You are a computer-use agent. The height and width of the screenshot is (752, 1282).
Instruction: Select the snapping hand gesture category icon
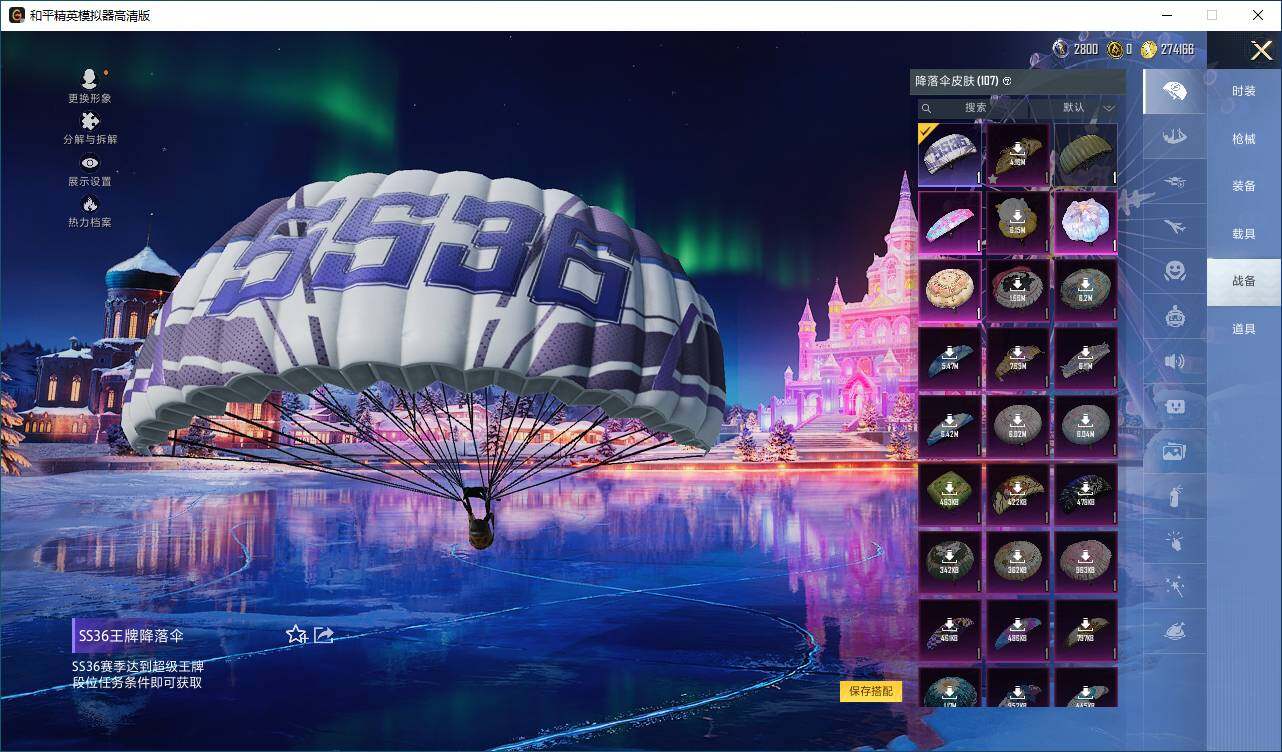pyautogui.click(x=1174, y=541)
